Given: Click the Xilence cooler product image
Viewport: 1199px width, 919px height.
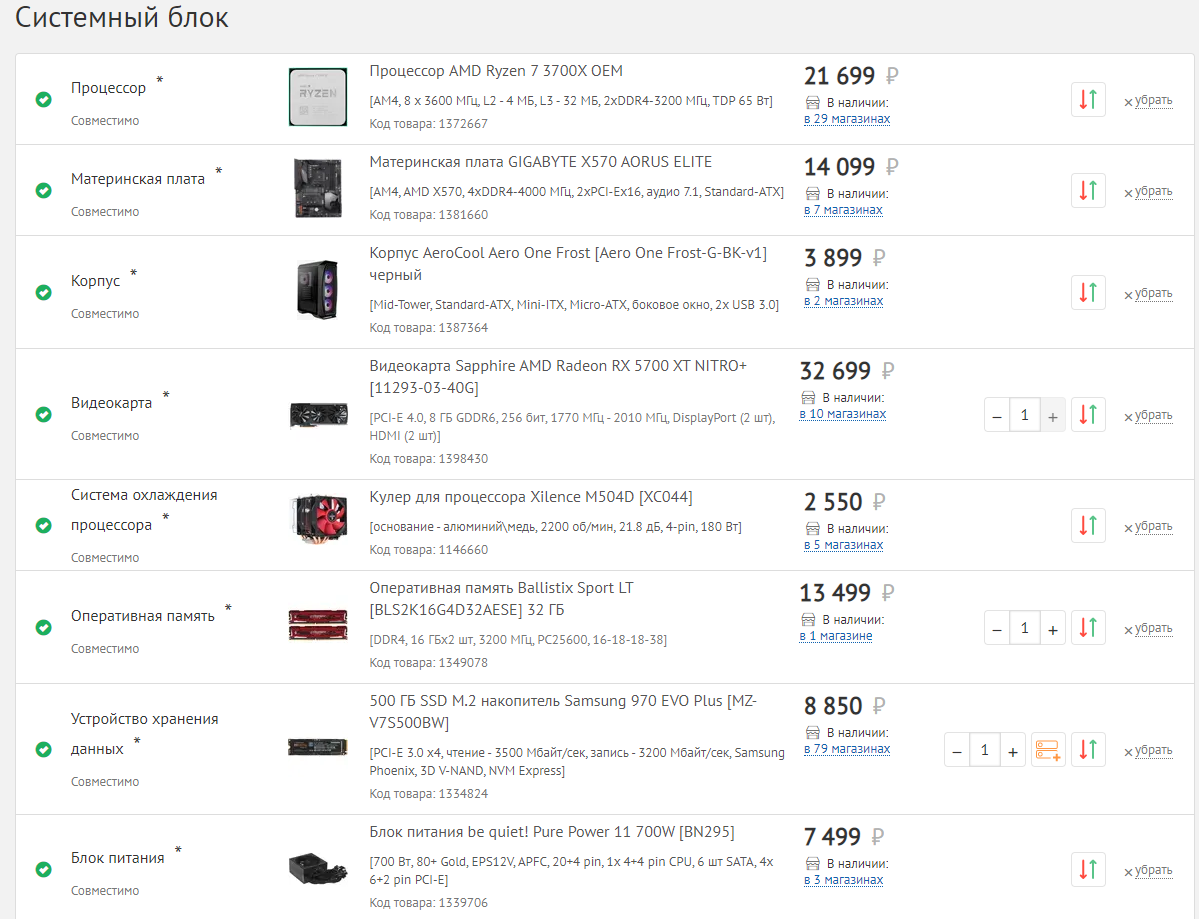Looking at the screenshot, I should [318, 520].
